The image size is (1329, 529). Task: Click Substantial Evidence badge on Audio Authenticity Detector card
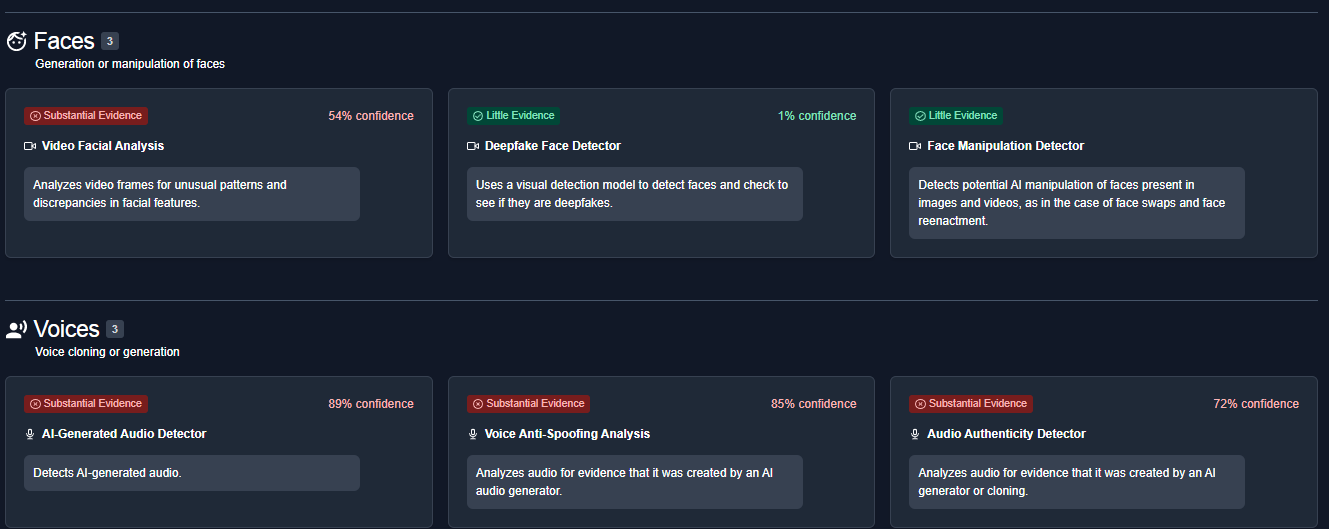(971, 404)
